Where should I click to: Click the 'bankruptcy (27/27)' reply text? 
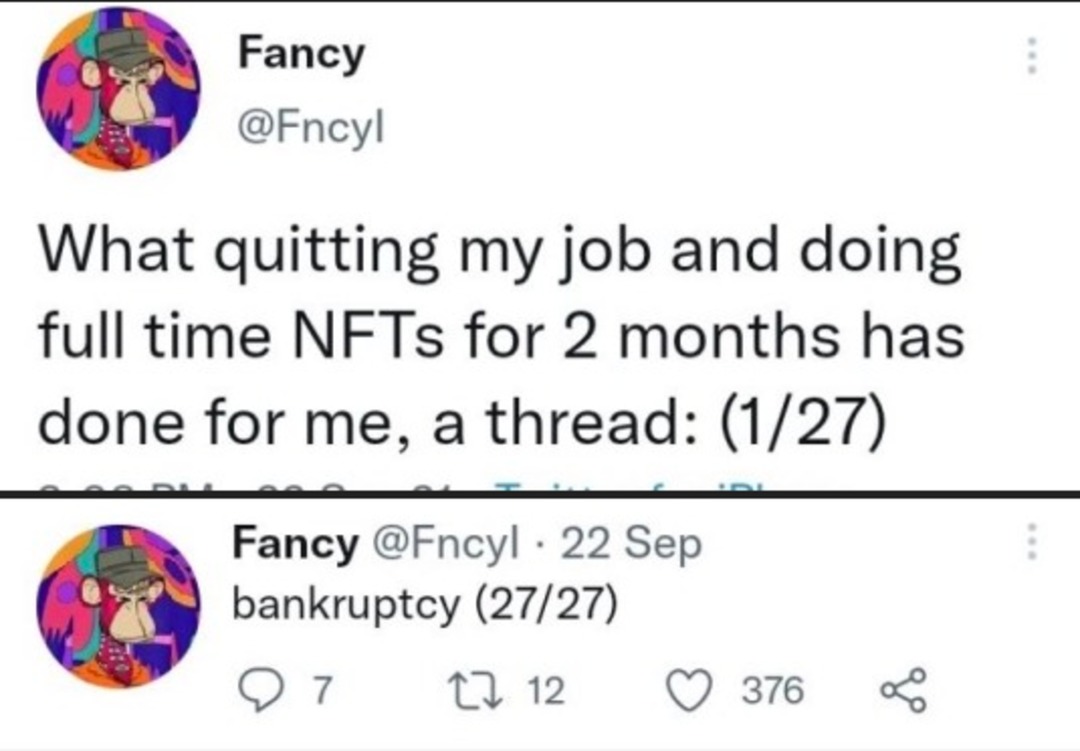tap(423, 604)
